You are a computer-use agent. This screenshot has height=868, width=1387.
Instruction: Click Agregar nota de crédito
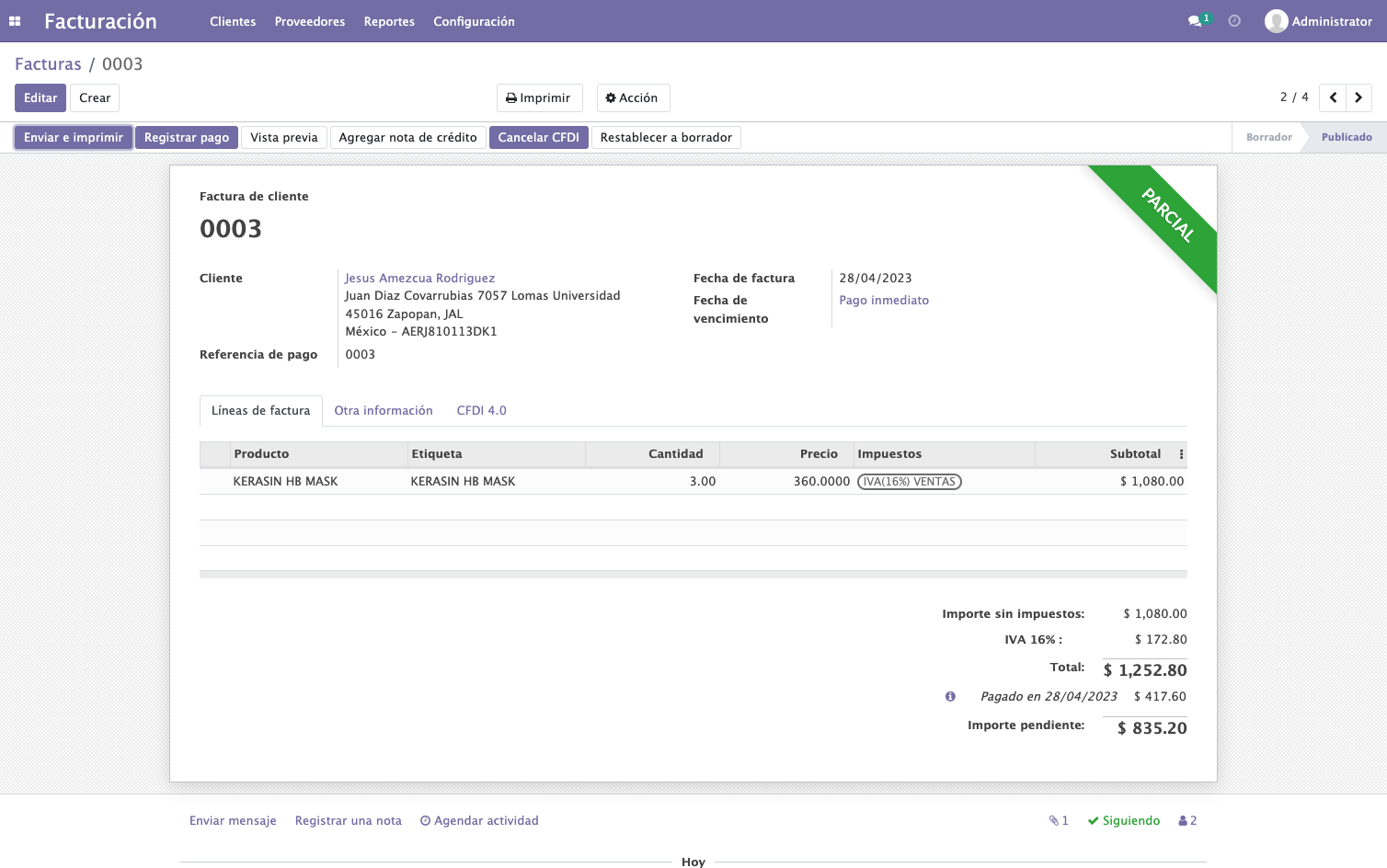coord(408,138)
